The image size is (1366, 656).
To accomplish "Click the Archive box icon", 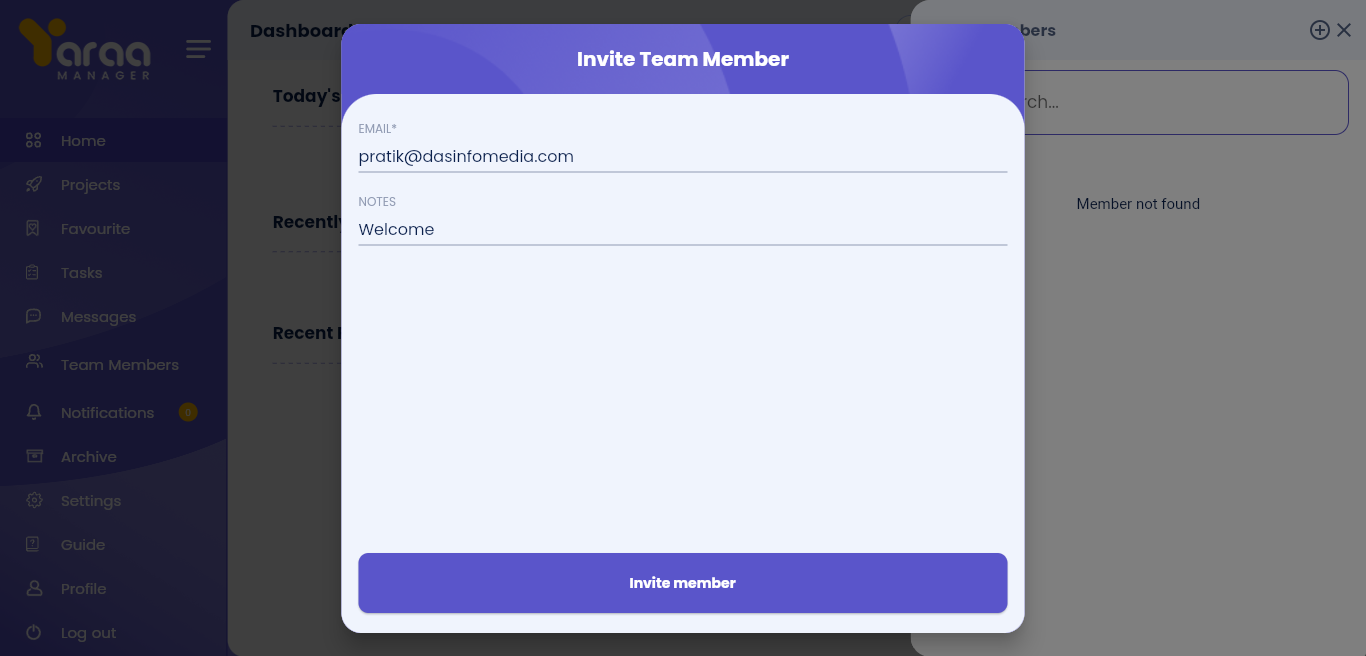I will (34, 457).
